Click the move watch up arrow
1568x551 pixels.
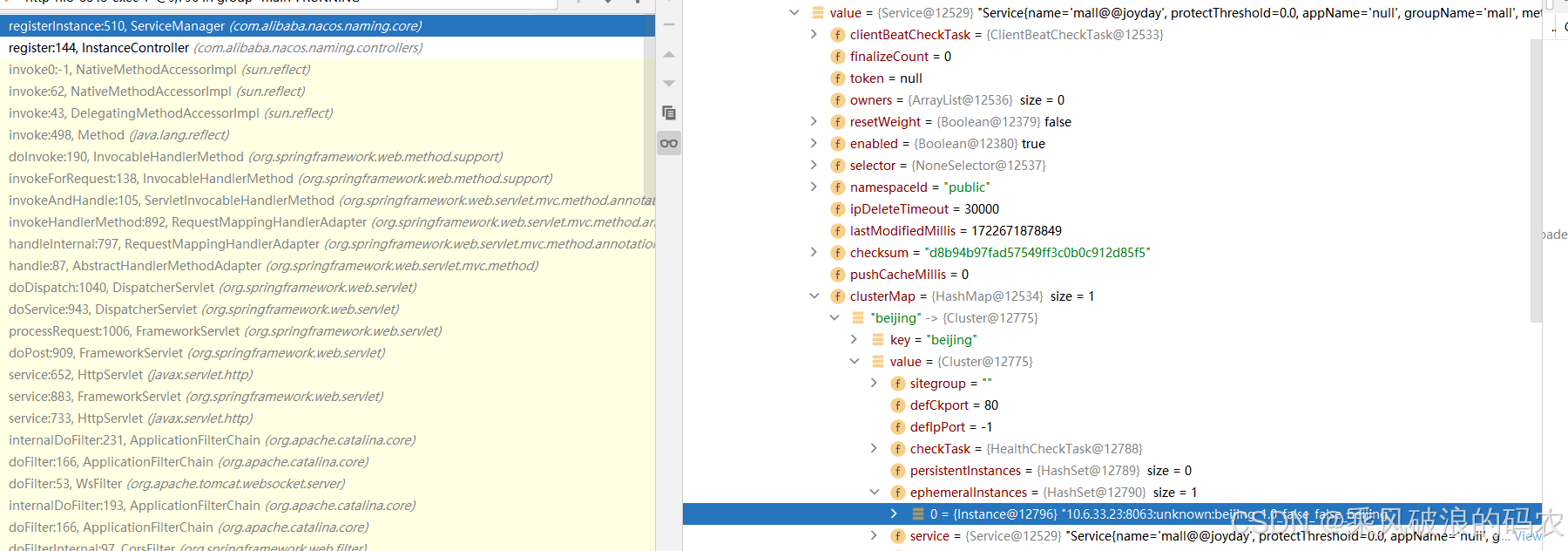[669, 55]
